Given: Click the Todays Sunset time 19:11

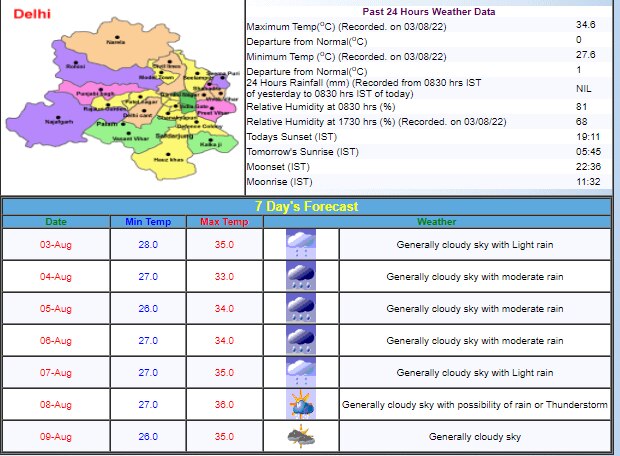Looking at the screenshot, I should point(588,137).
